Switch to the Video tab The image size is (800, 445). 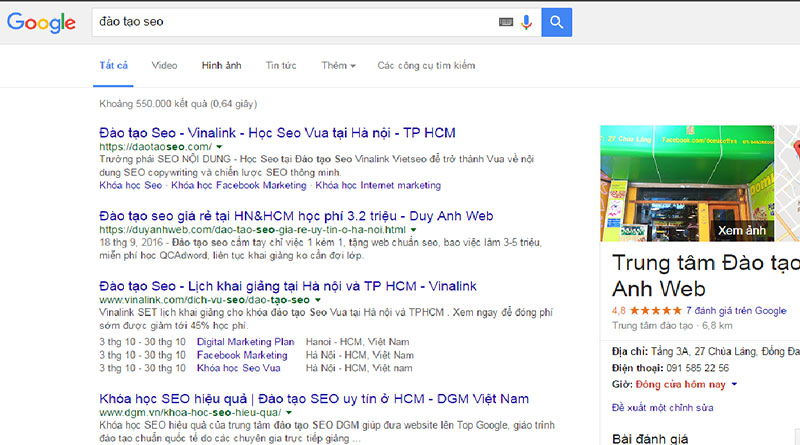click(164, 65)
